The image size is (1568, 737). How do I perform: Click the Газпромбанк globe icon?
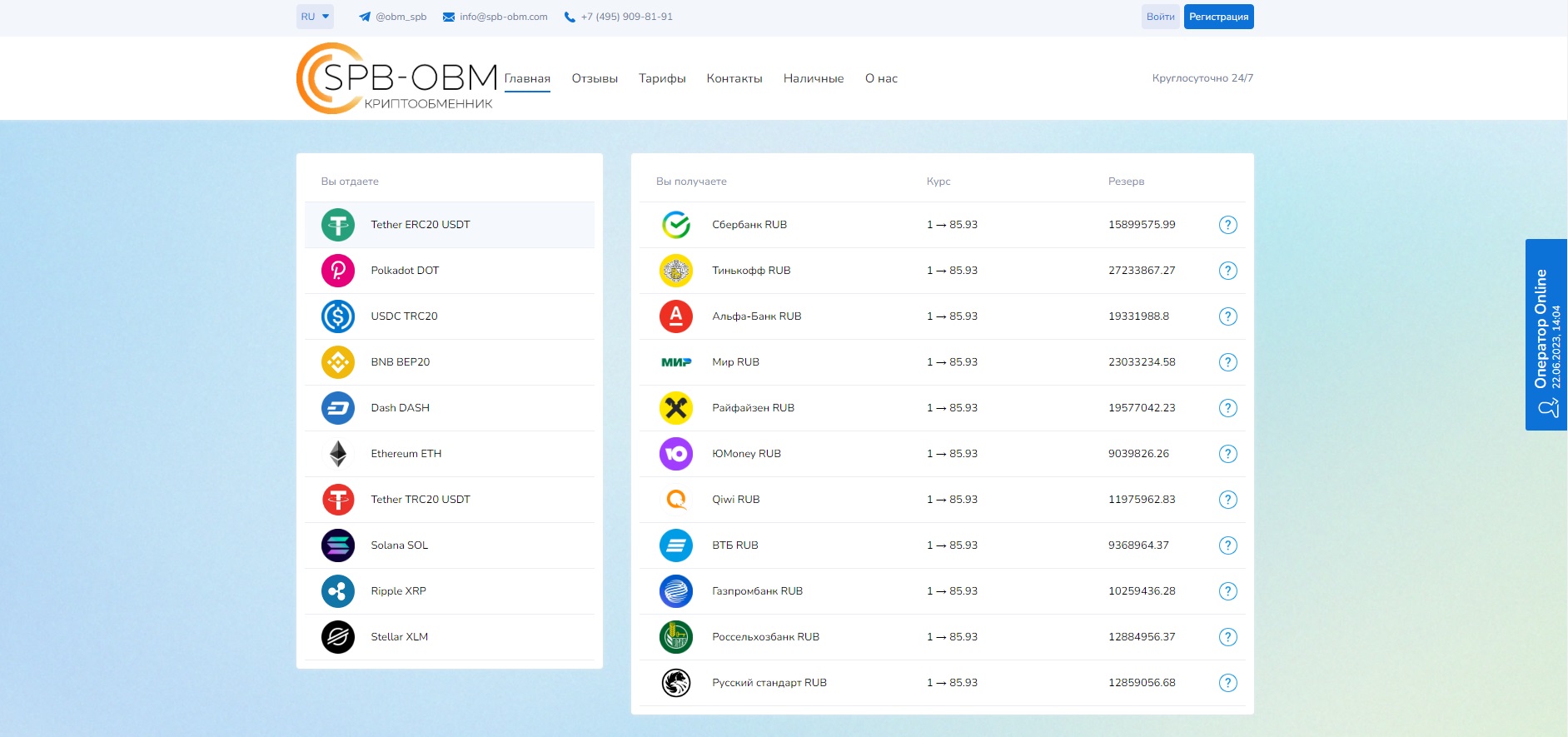(x=676, y=591)
